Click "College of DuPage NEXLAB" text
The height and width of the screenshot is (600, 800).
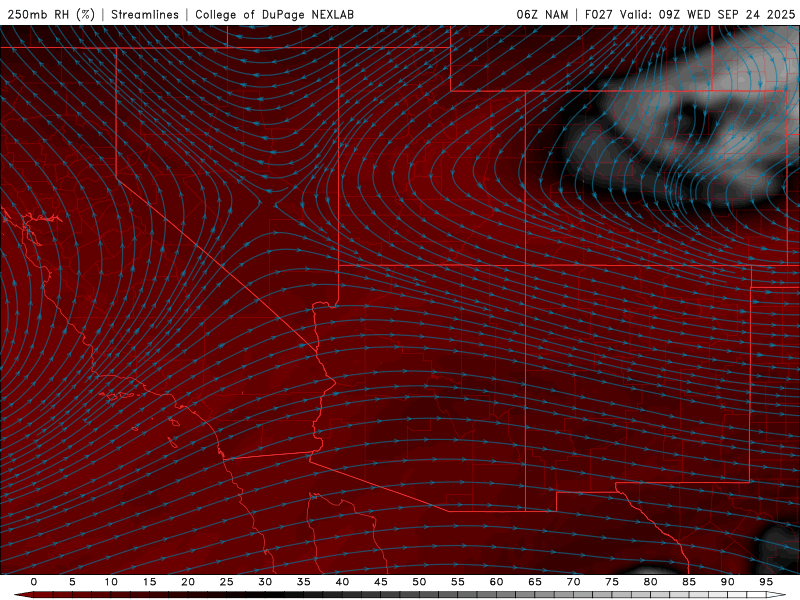274,14
